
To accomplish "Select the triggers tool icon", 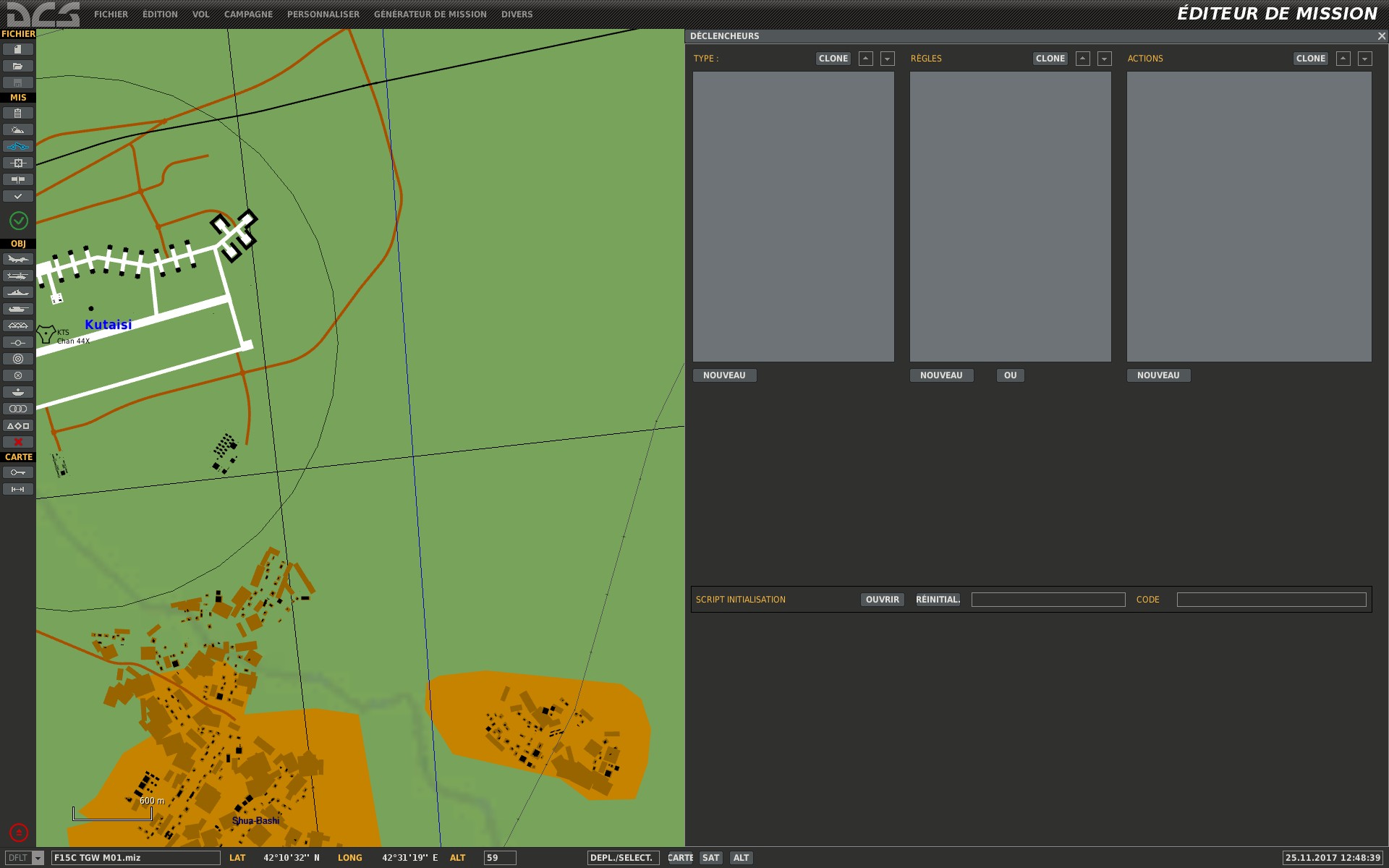I will pos(18,146).
